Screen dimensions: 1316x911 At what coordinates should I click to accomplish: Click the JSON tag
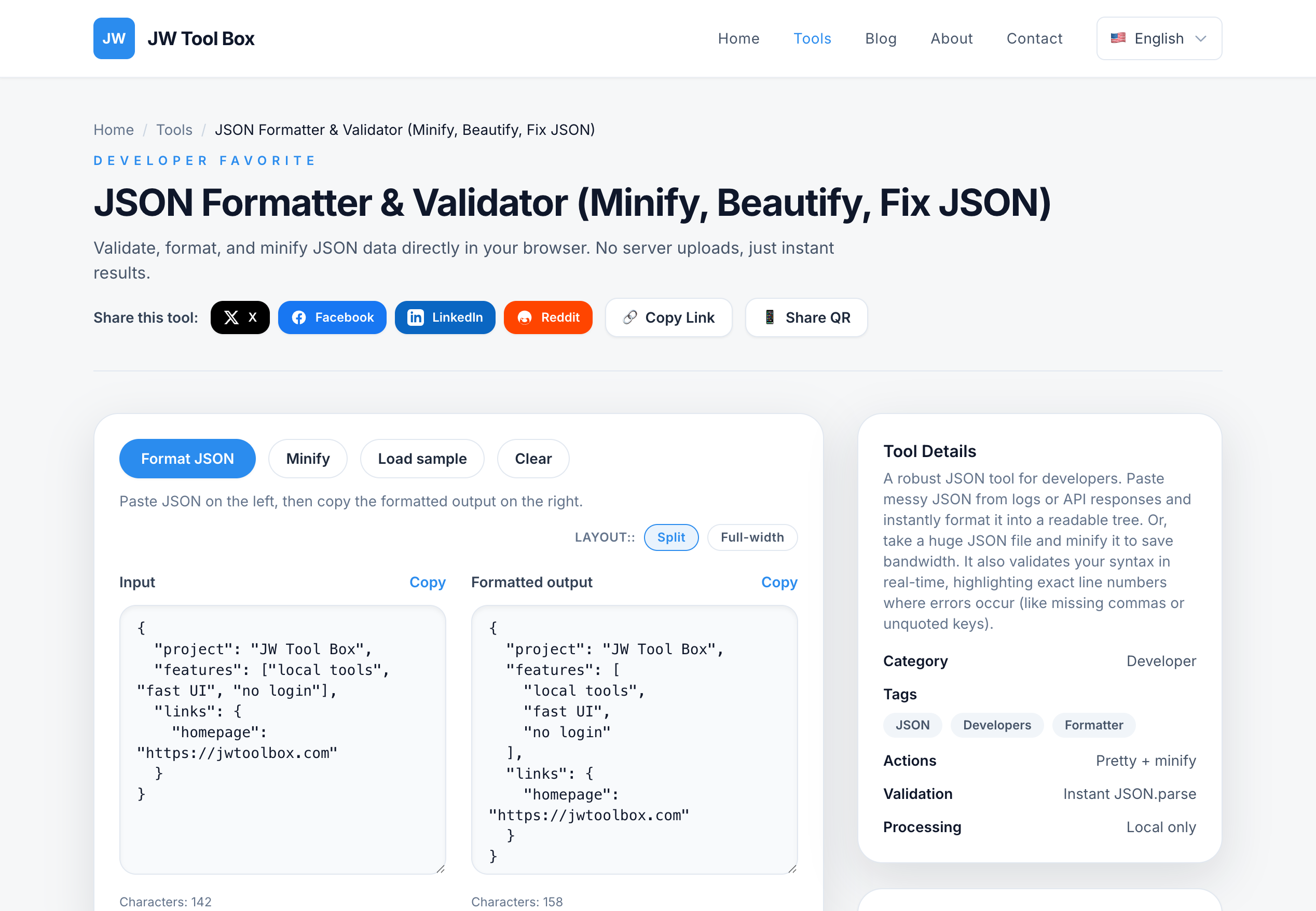912,725
